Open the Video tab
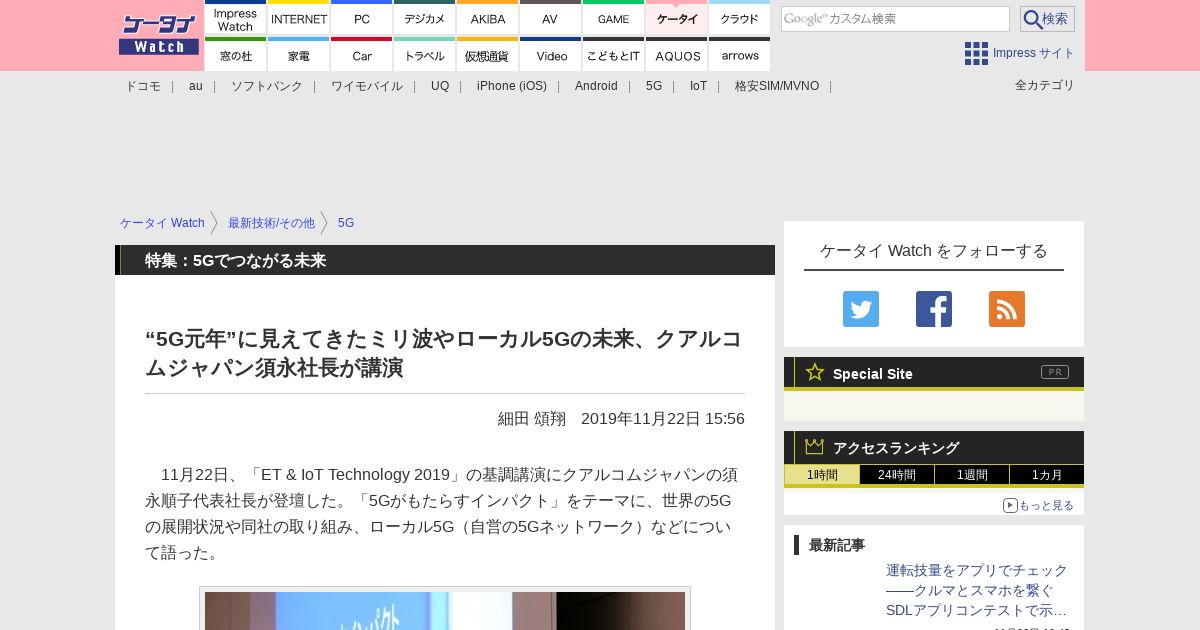Viewport: 1200px width, 630px height. 550,54
